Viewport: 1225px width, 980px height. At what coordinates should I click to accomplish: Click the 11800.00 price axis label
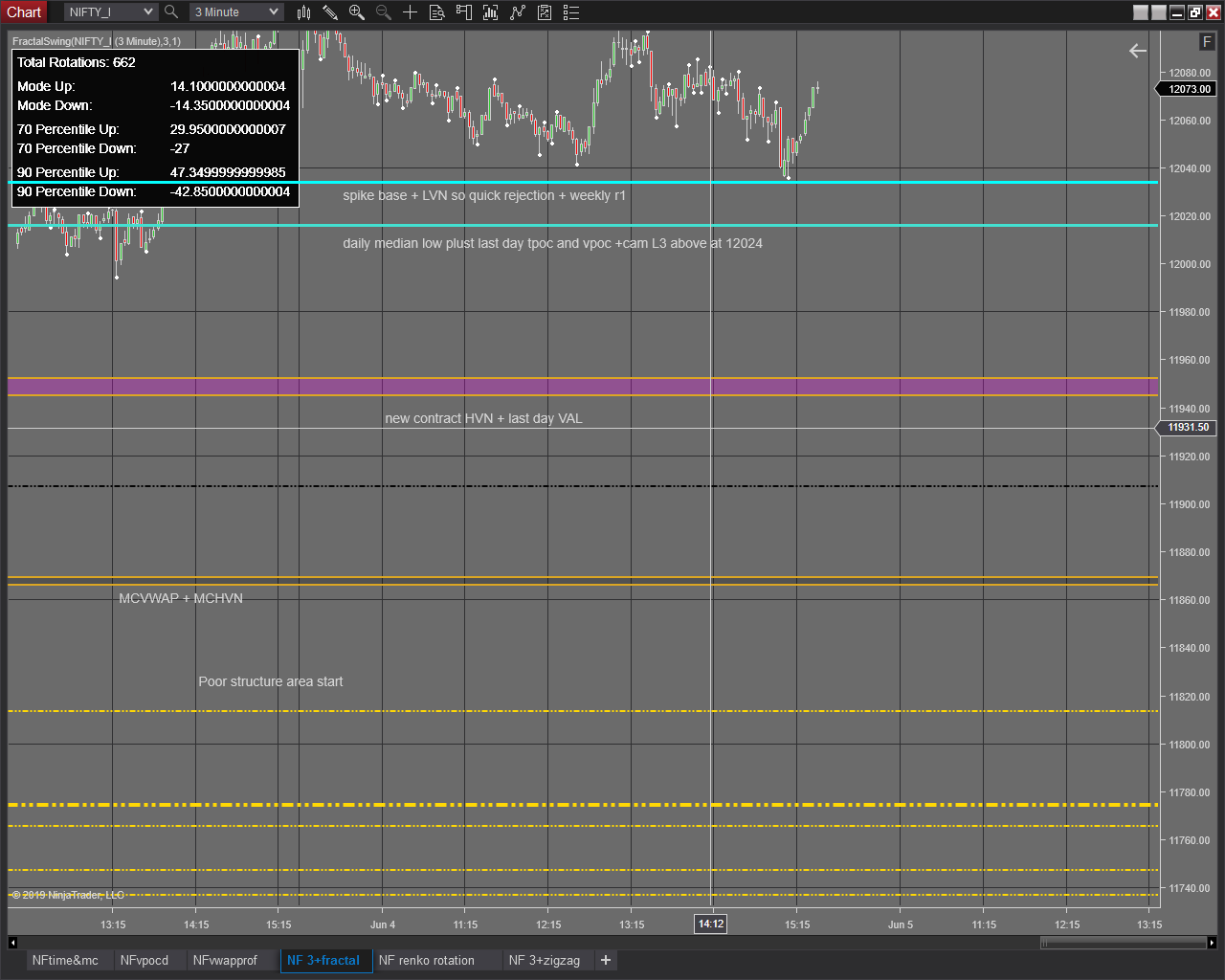[1190, 745]
